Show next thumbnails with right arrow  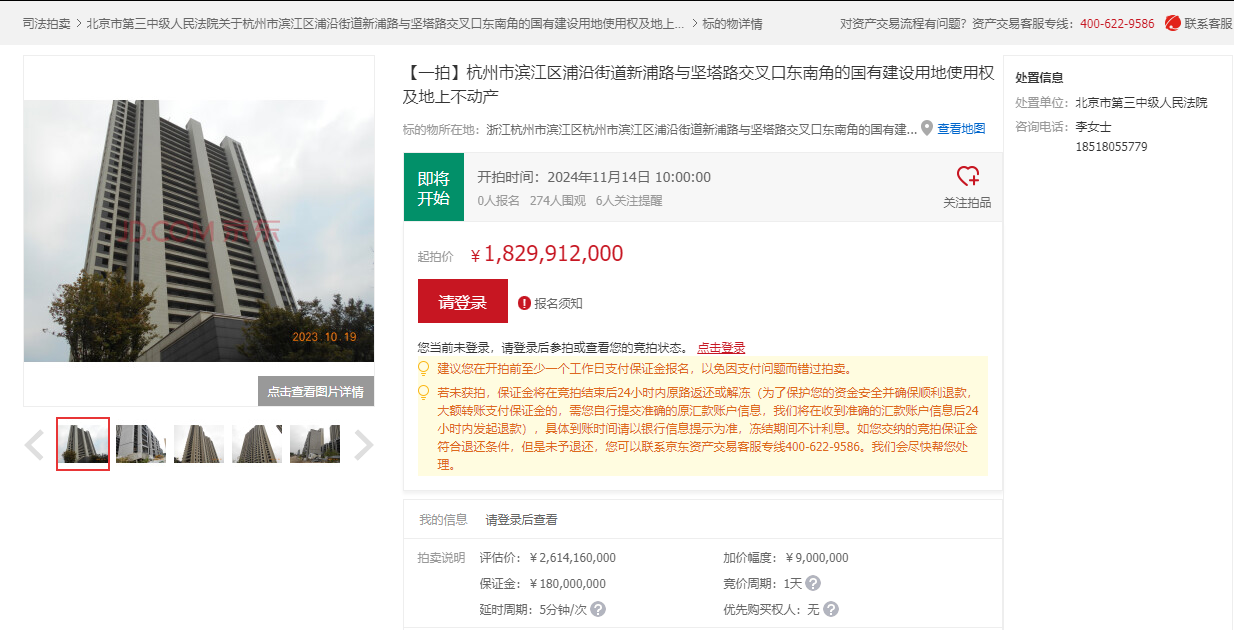click(363, 445)
